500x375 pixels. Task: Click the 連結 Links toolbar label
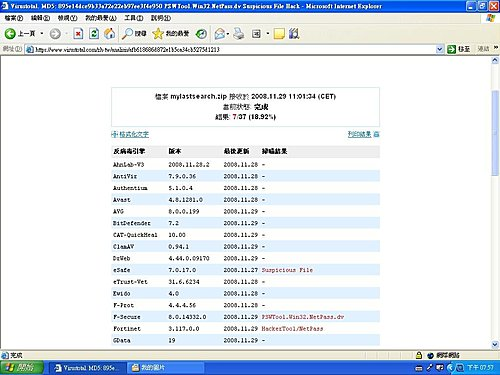(x=483, y=49)
